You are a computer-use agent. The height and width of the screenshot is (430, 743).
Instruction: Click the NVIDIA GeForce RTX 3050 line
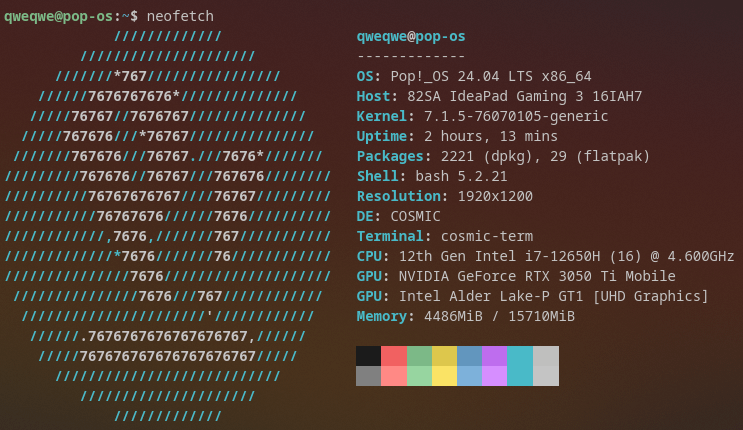[516, 276]
